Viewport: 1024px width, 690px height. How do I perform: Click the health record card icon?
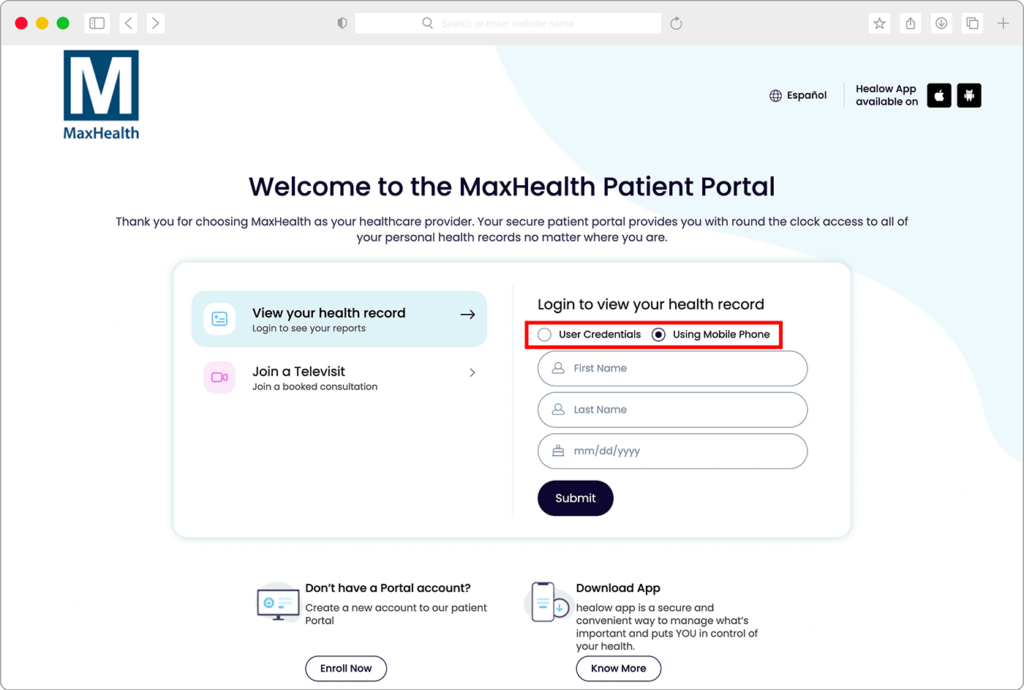coord(219,317)
